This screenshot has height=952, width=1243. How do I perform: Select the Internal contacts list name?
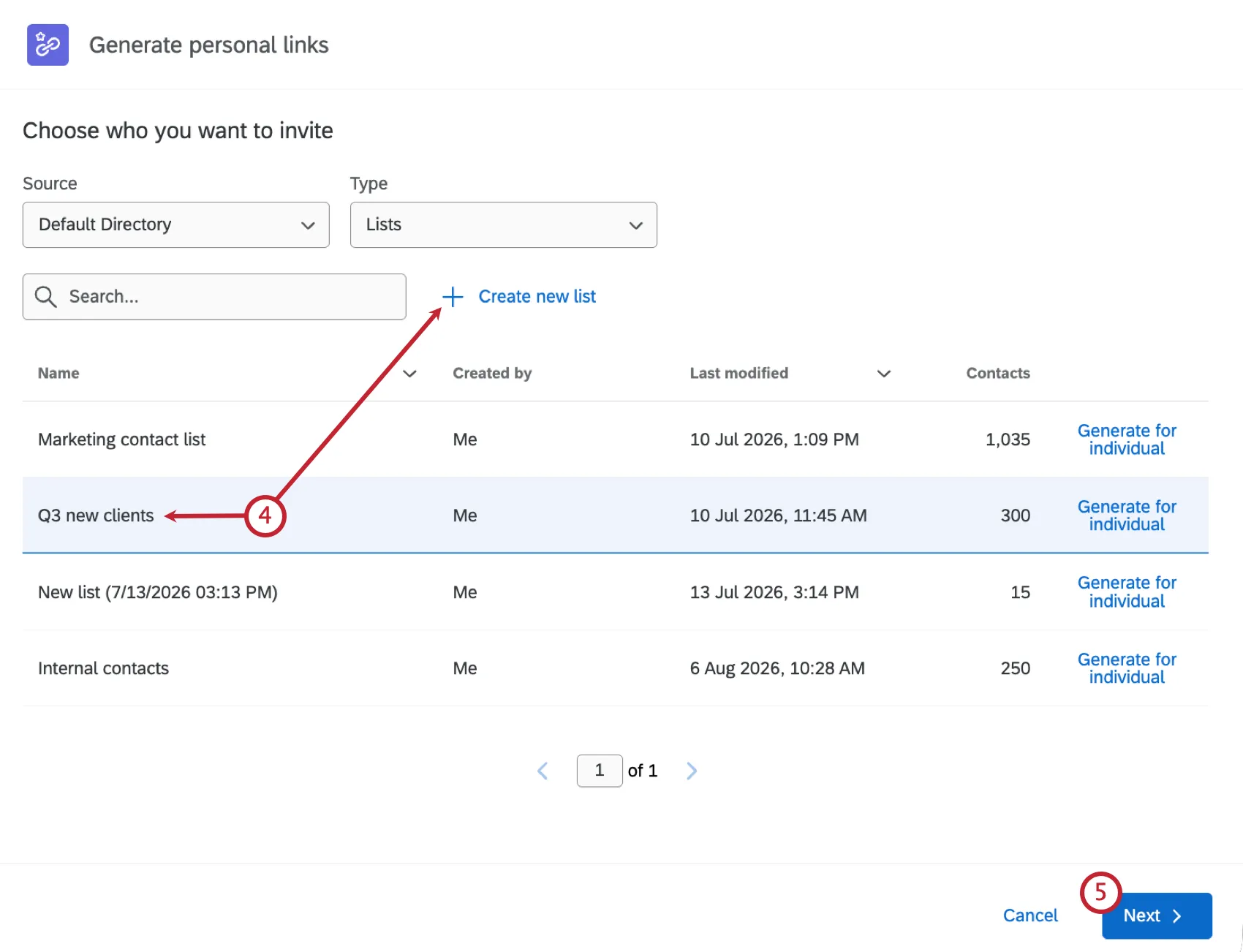pos(103,668)
